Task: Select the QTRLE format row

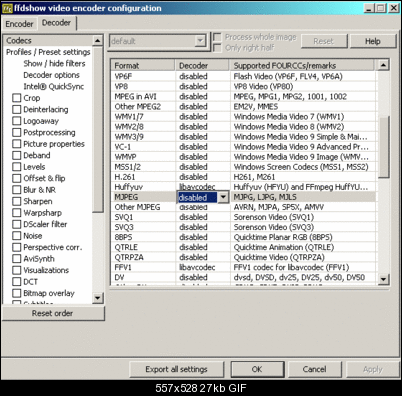Action: pyautogui.click(x=243, y=247)
